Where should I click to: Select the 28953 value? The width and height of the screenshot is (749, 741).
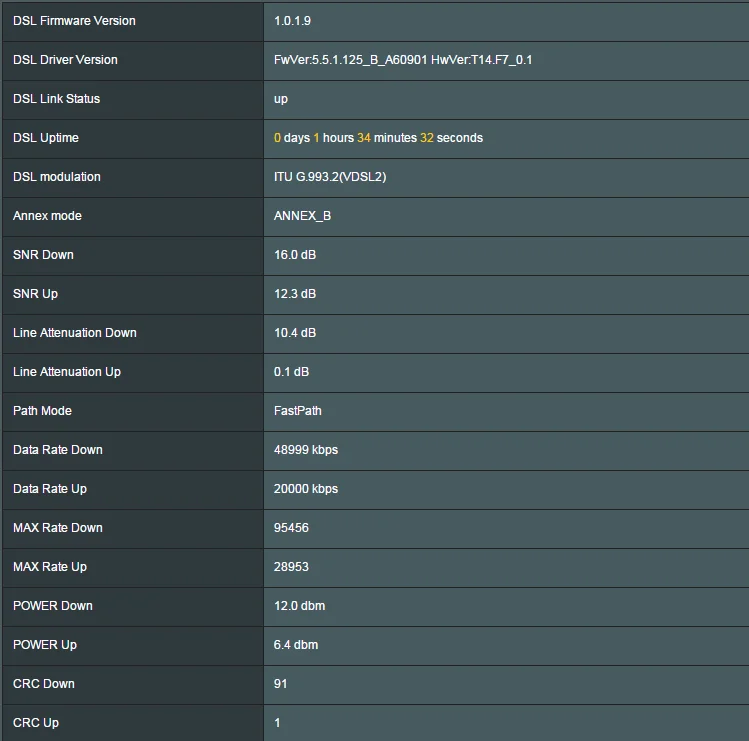pos(291,567)
